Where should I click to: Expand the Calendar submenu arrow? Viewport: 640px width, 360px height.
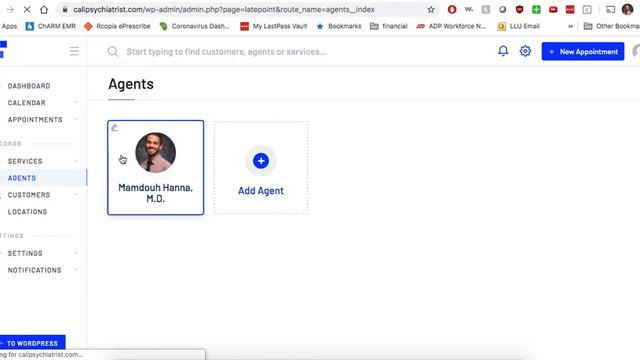point(76,102)
